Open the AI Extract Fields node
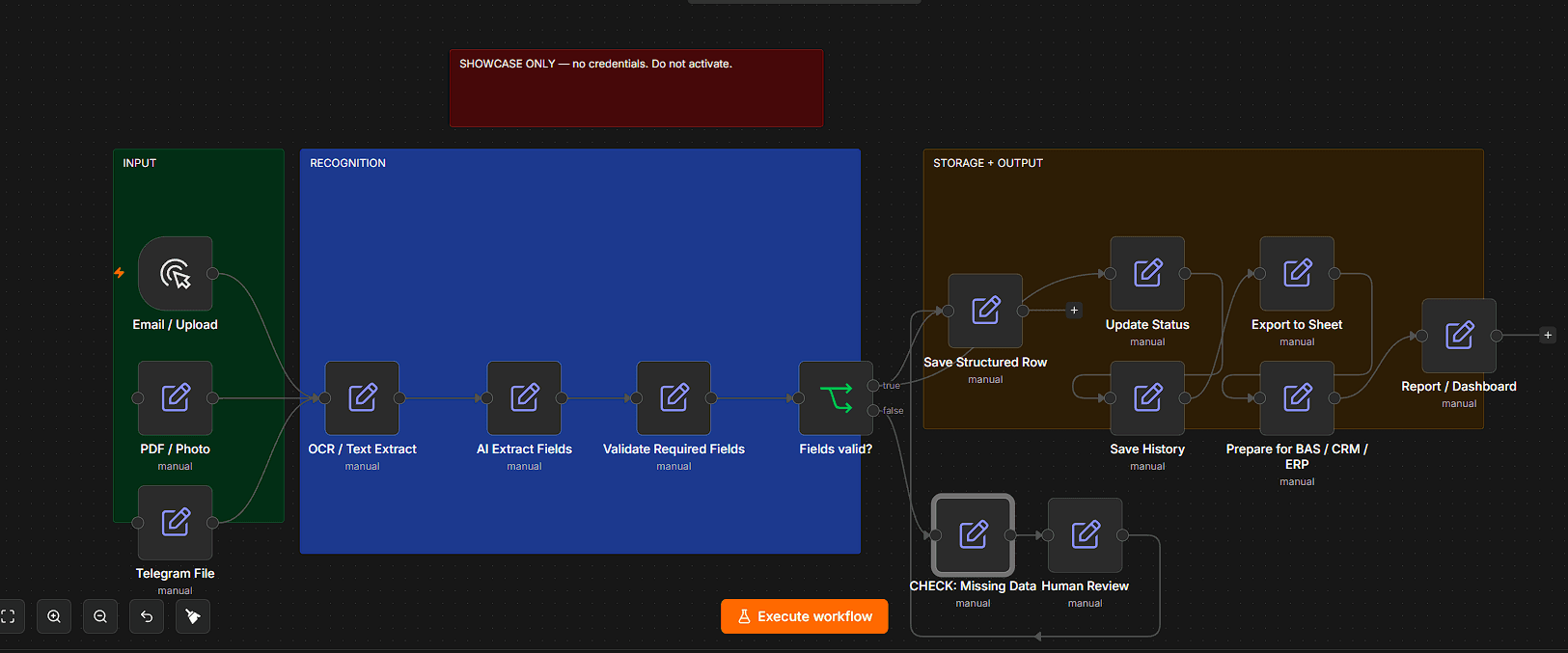The width and height of the screenshot is (1568, 653). point(524,398)
